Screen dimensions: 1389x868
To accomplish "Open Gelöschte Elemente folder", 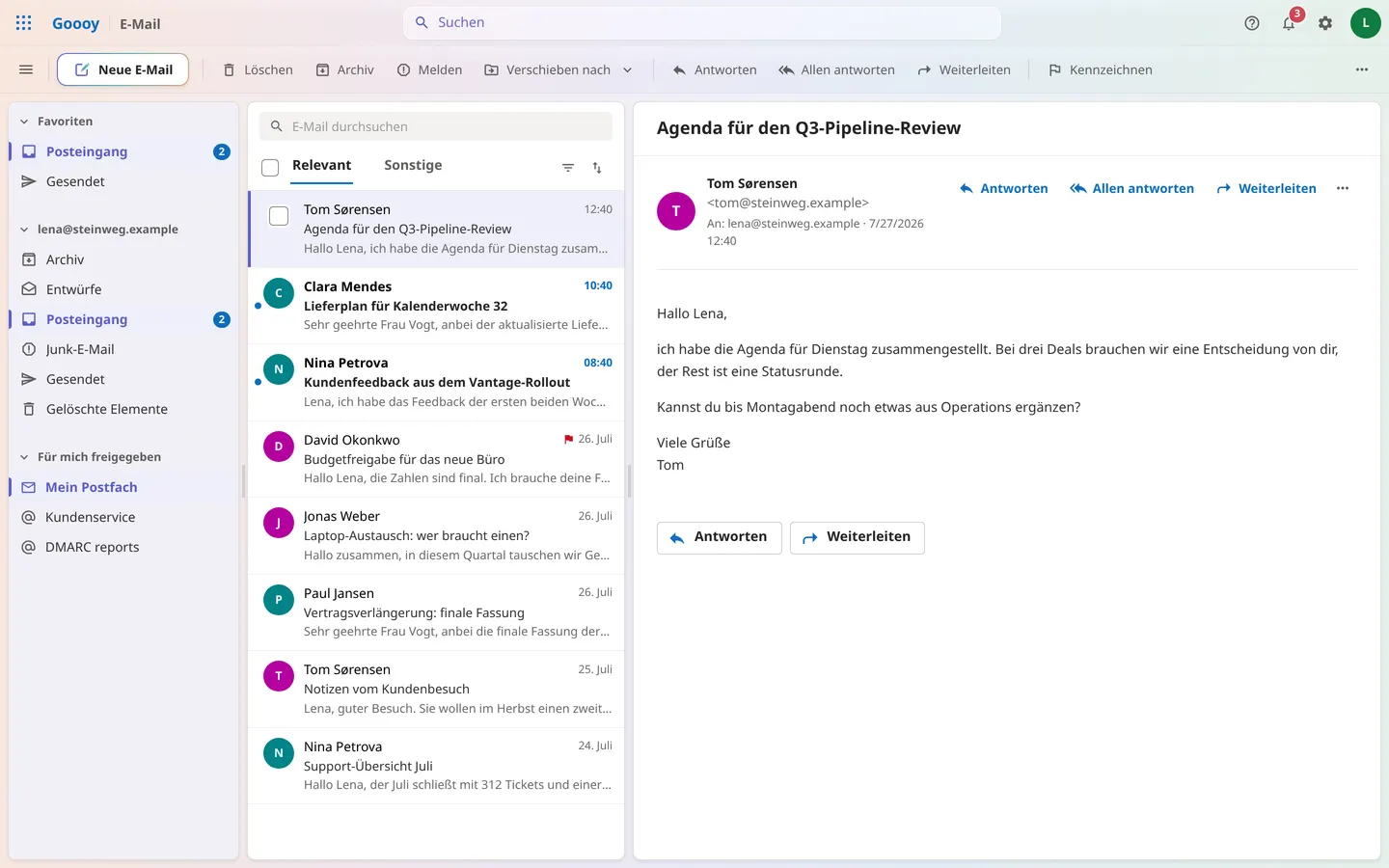I will coord(123,409).
